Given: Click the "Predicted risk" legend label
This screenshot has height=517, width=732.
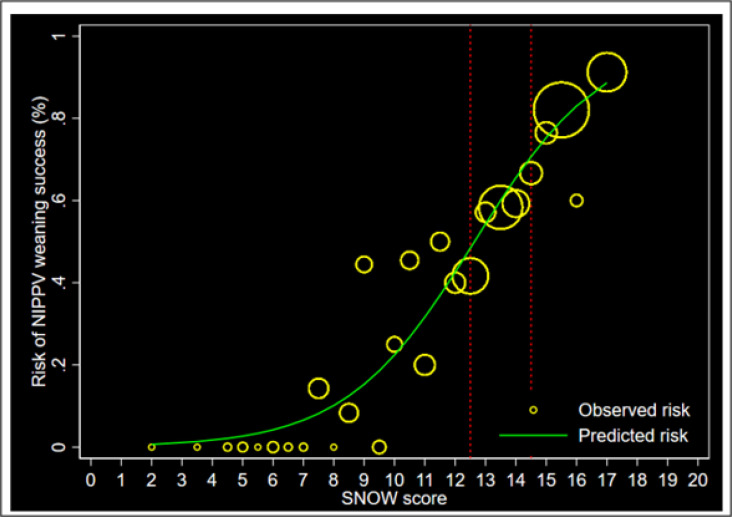Looking at the screenshot, I should coord(633,435).
